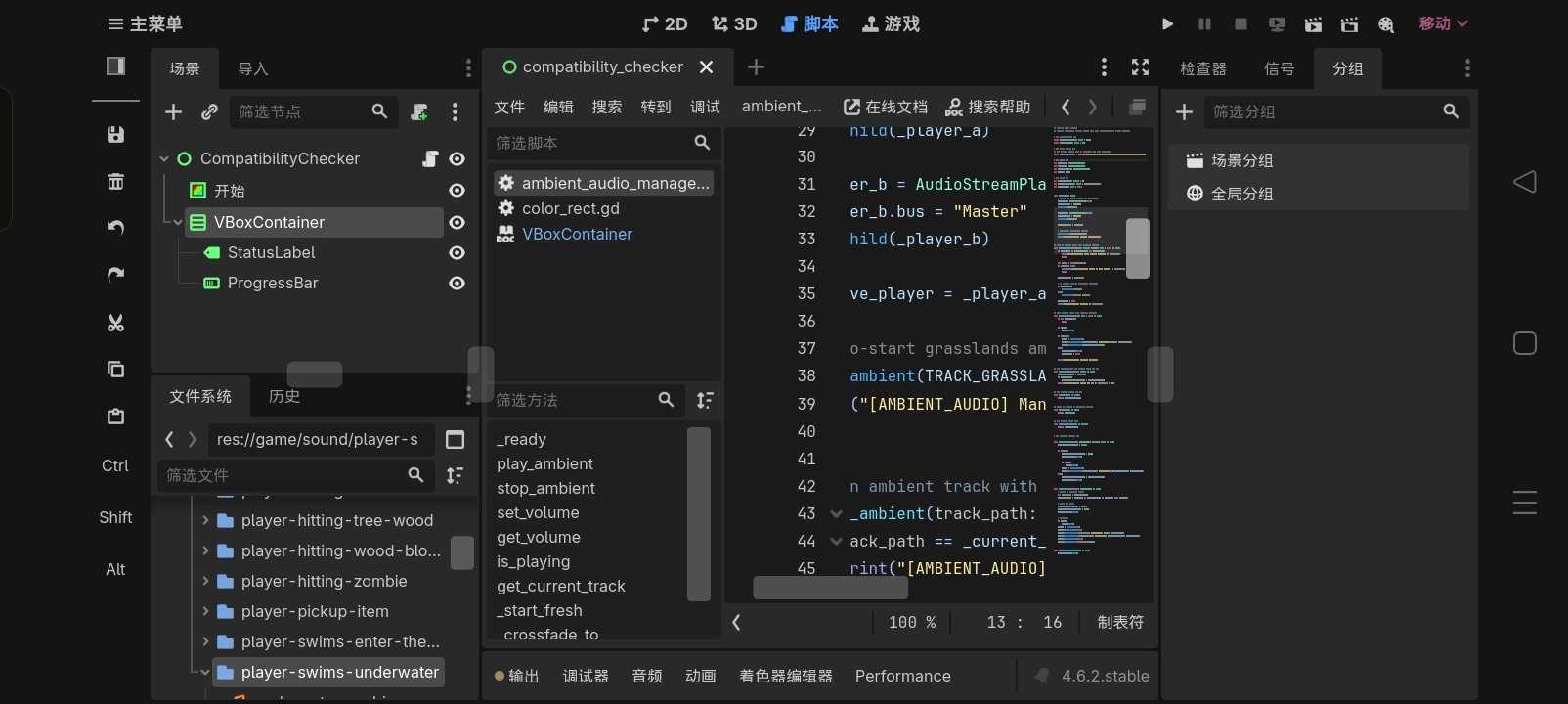
Task: Open movie maker mode icon
Action: (x=1385, y=24)
